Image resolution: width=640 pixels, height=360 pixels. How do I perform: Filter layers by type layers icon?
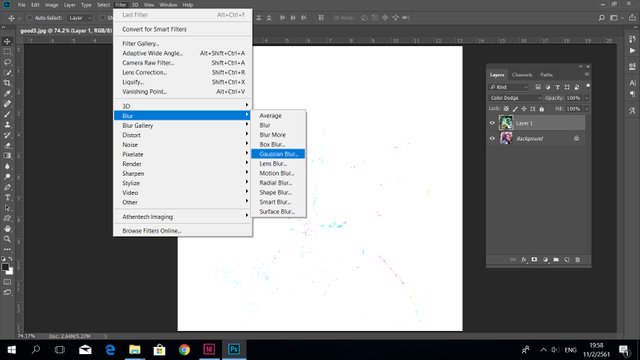557,87
